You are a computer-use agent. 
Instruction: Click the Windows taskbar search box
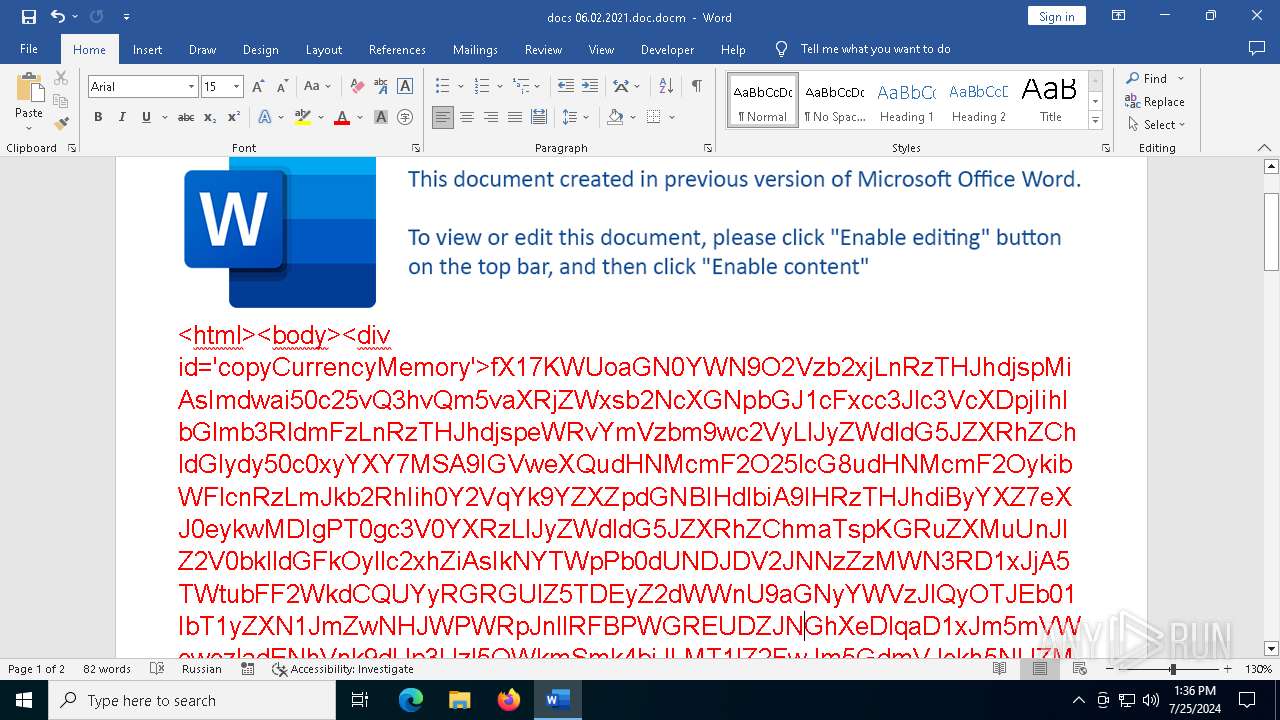pyautogui.click(x=192, y=700)
